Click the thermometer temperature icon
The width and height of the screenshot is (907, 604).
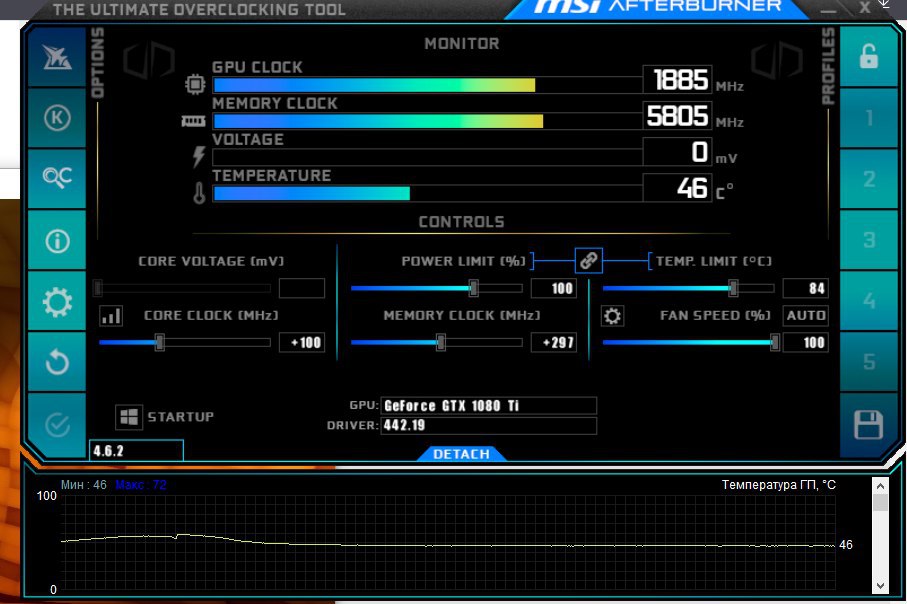coord(199,193)
